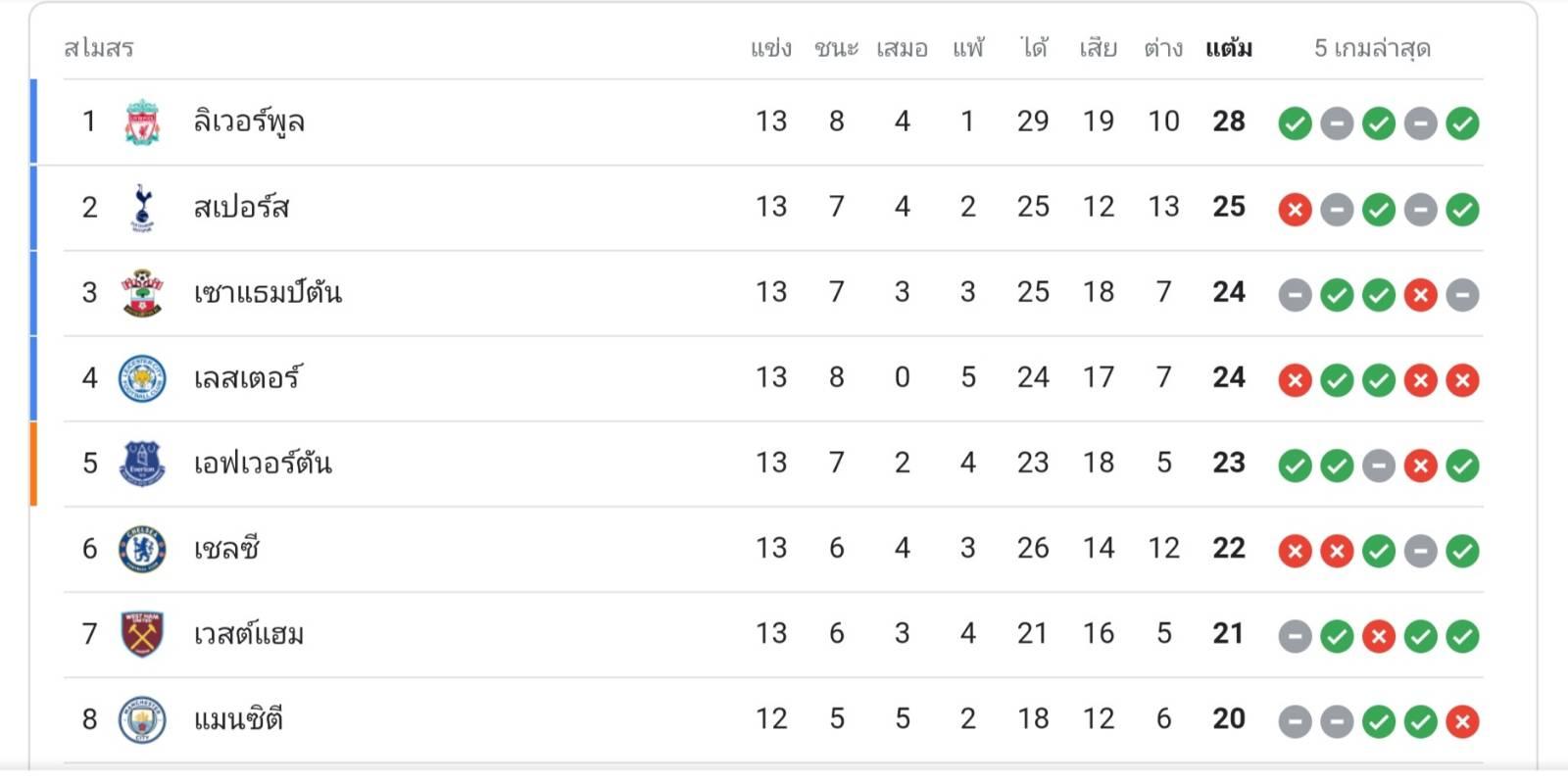Viewport: 1568px width, 784px height.
Task: Click Southampton's red loss result icon
Action: point(1420,294)
